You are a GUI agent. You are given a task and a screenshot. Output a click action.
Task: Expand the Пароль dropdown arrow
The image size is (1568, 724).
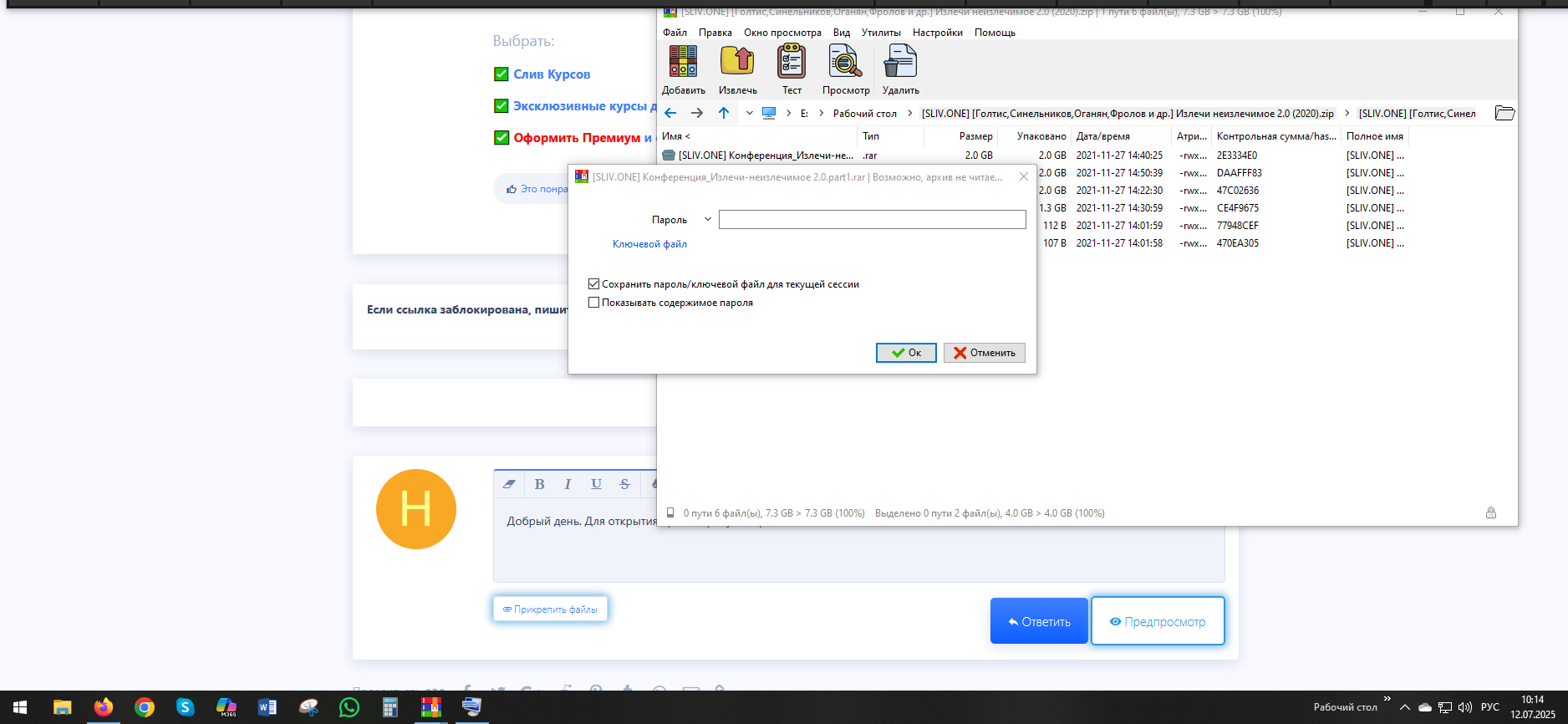707,220
